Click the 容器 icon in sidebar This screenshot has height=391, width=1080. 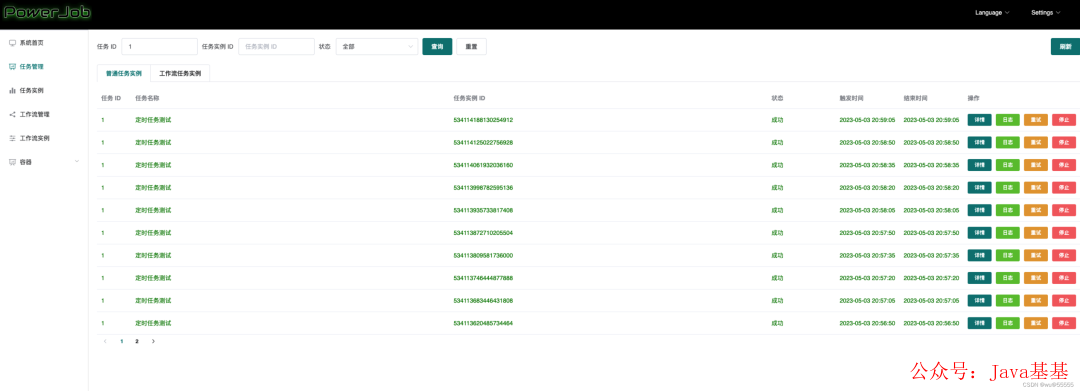click(12, 162)
